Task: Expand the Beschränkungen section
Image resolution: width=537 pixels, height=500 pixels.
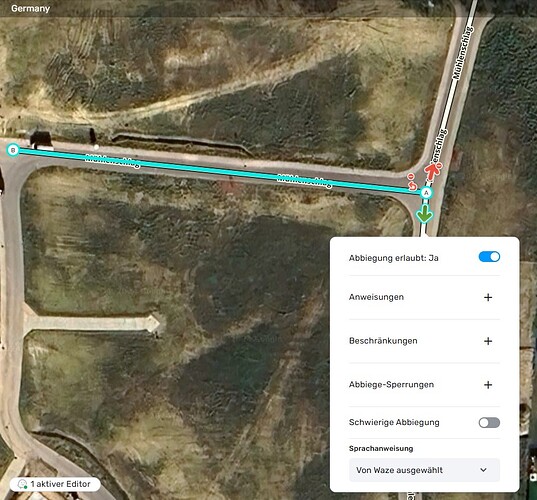Action: point(488,341)
